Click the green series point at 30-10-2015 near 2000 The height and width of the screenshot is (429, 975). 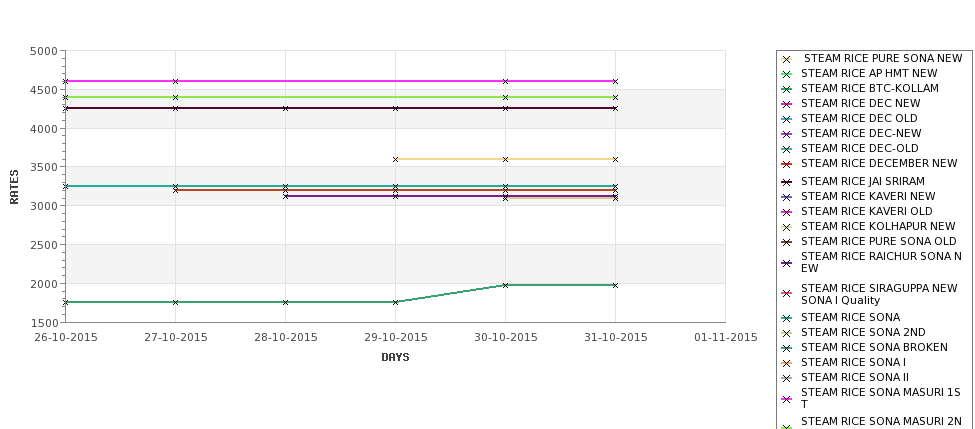506,285
